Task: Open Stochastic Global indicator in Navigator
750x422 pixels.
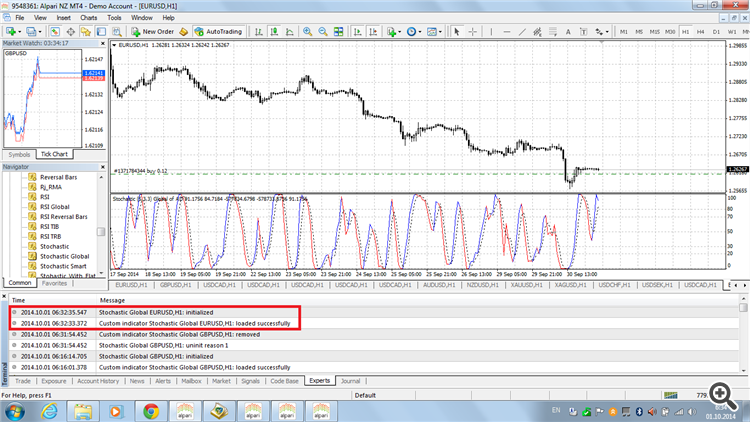Action: pos(64,256)
